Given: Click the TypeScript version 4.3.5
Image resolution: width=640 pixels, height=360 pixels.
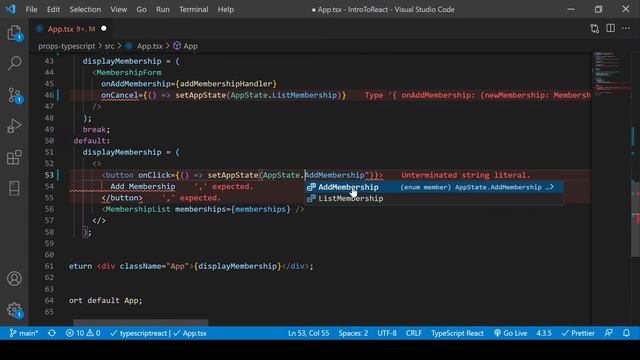Looking at the screenshot, I should 544,333.
